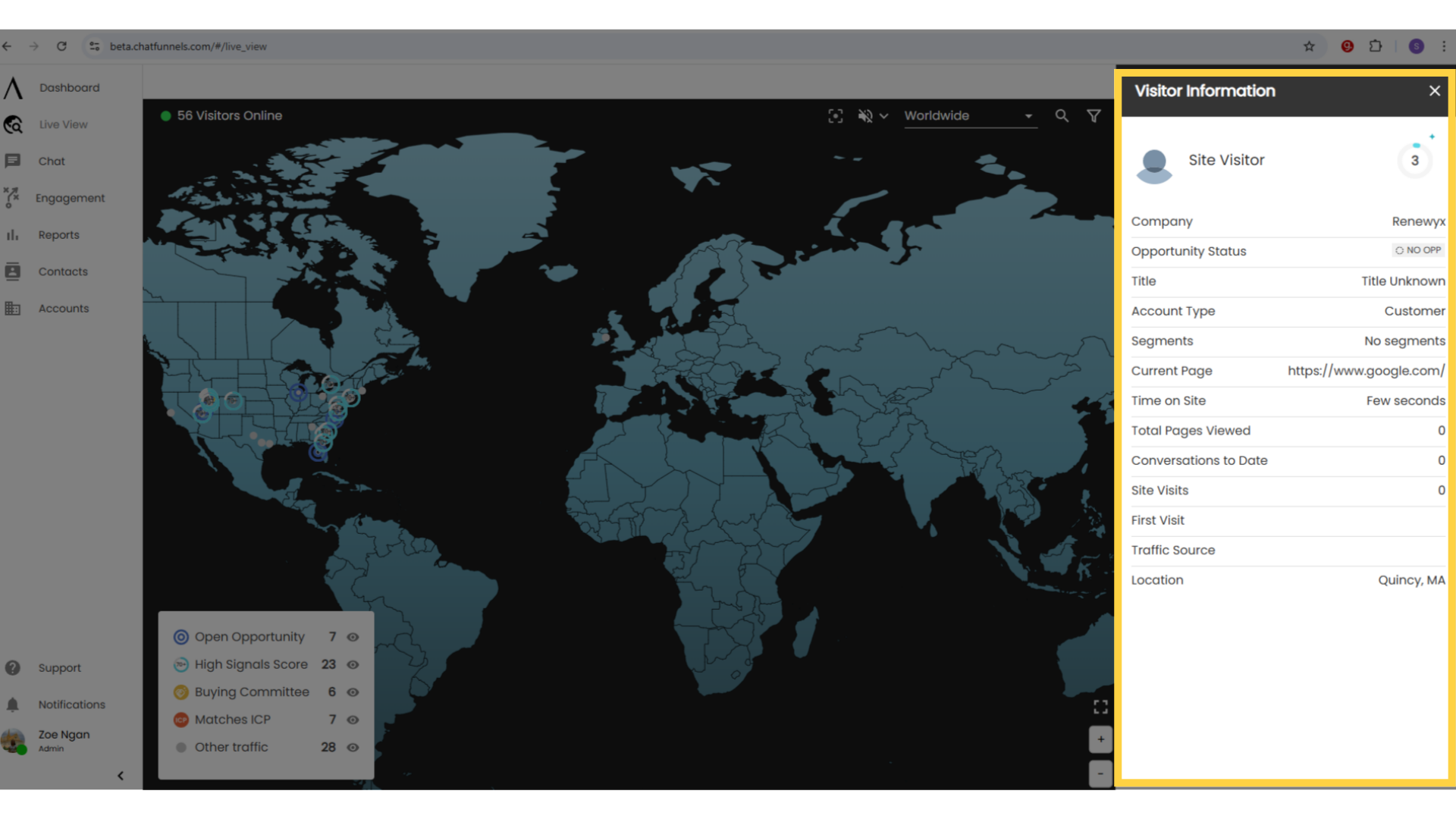Open the Live View section
This screenshot has width=1456, height=819.
coord(64,124)
